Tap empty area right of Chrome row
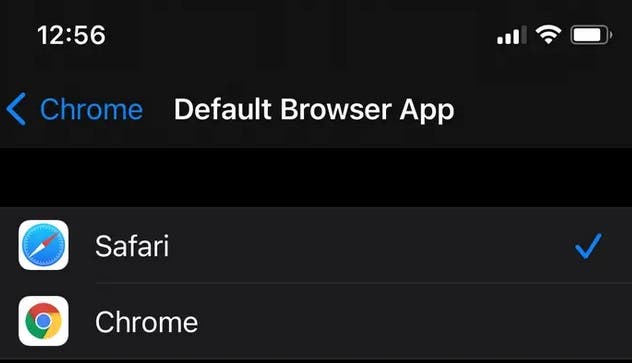The image size is (632, 363). point(415,321)
